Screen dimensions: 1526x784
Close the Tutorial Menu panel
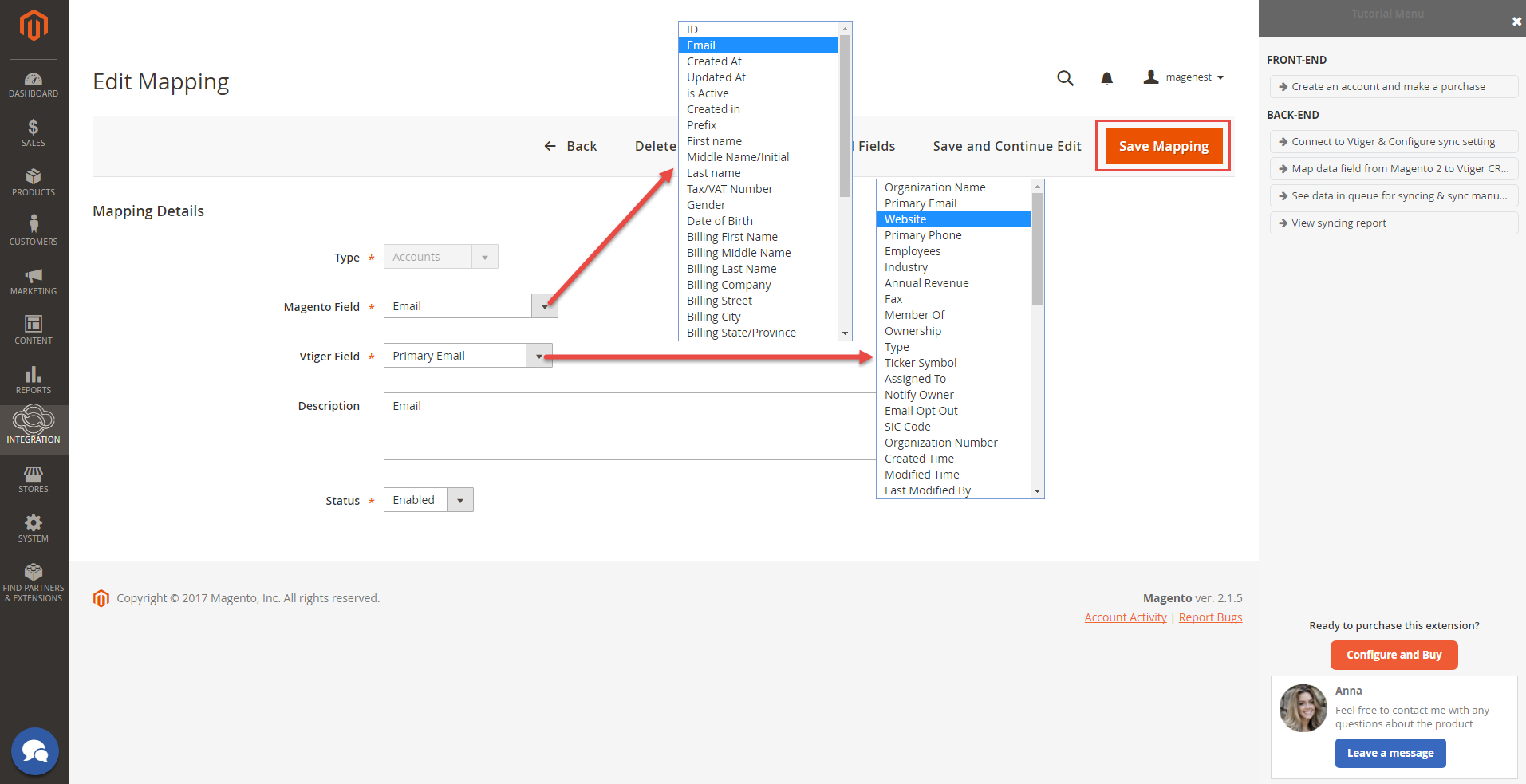tap(1516, 22)
